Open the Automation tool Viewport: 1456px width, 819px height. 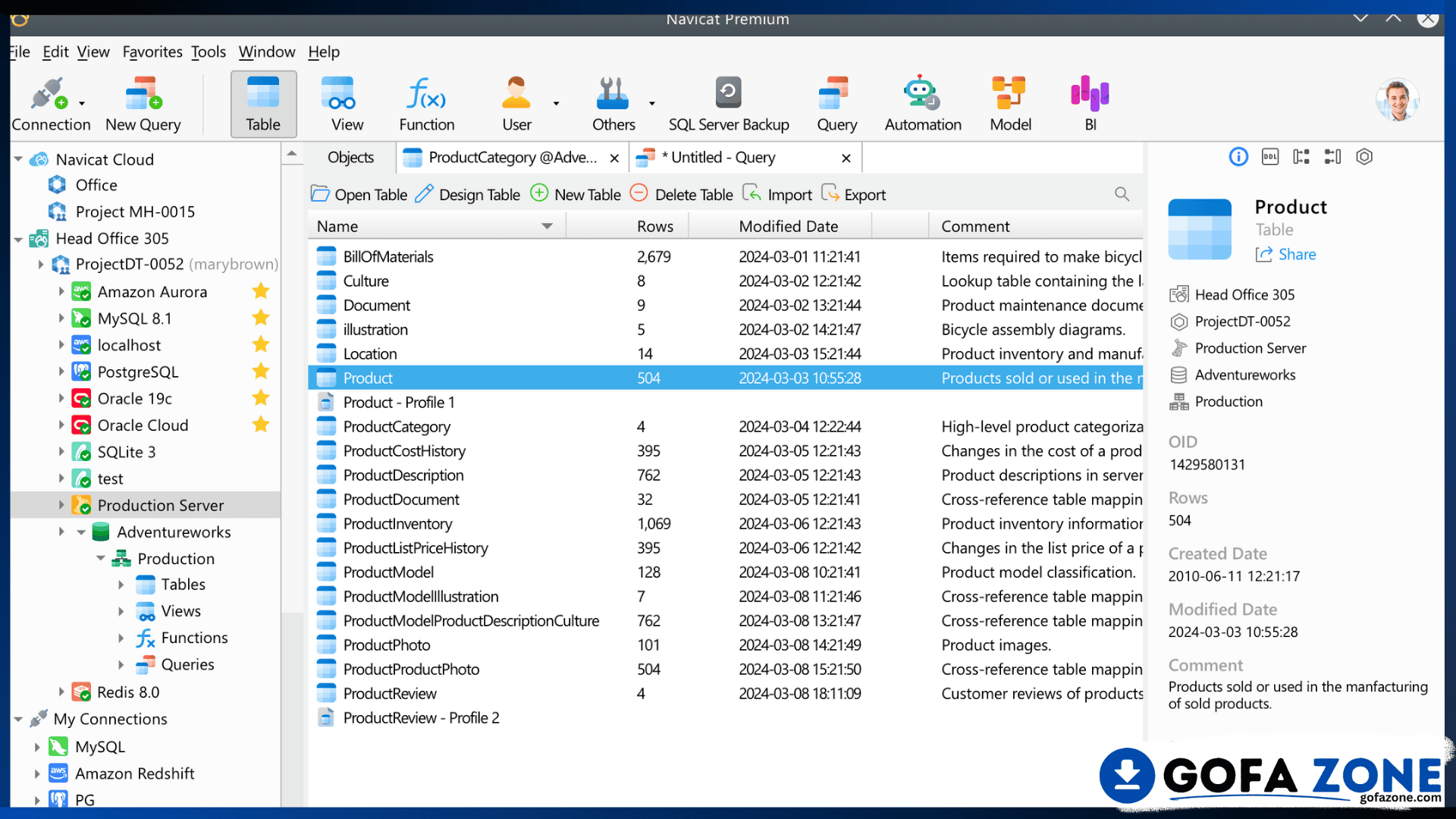[923, 105]
